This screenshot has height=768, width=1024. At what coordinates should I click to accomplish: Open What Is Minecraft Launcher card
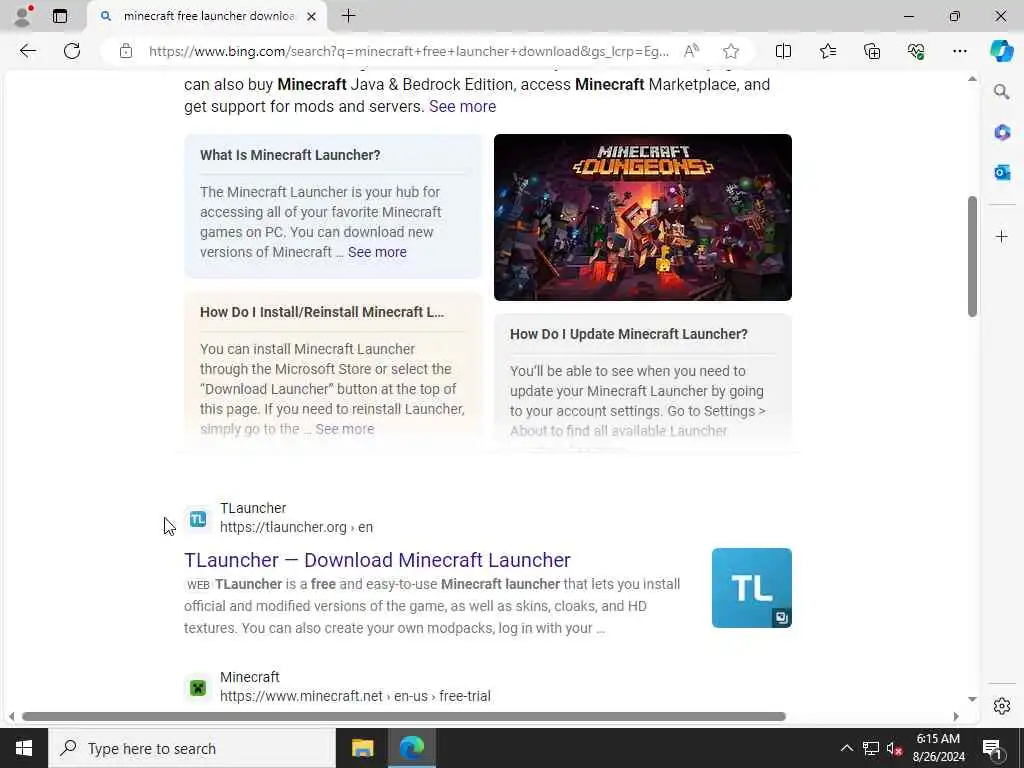pyautogui.click(x=333, y=206)
